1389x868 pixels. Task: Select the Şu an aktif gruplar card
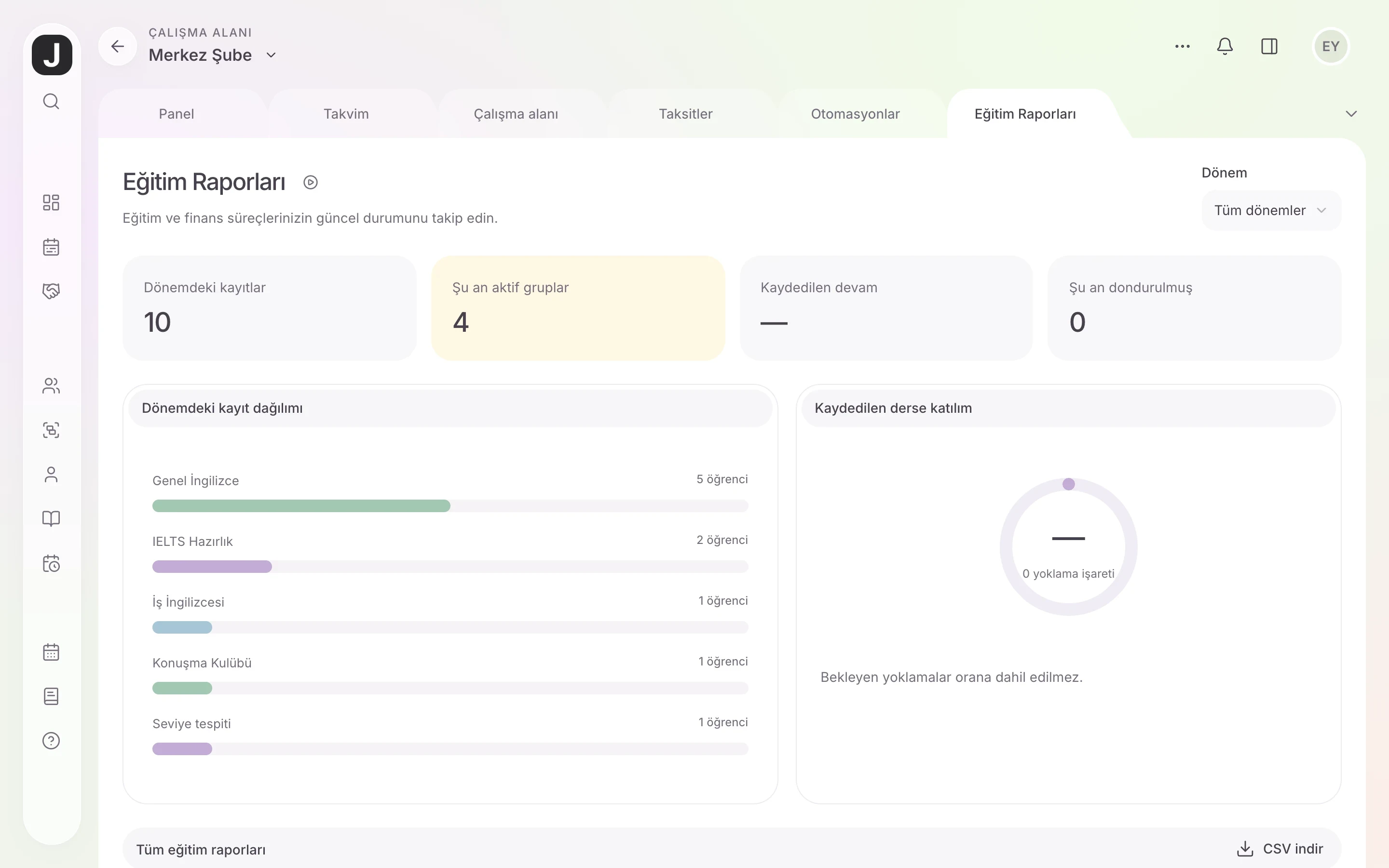click(x=578, y=308)
